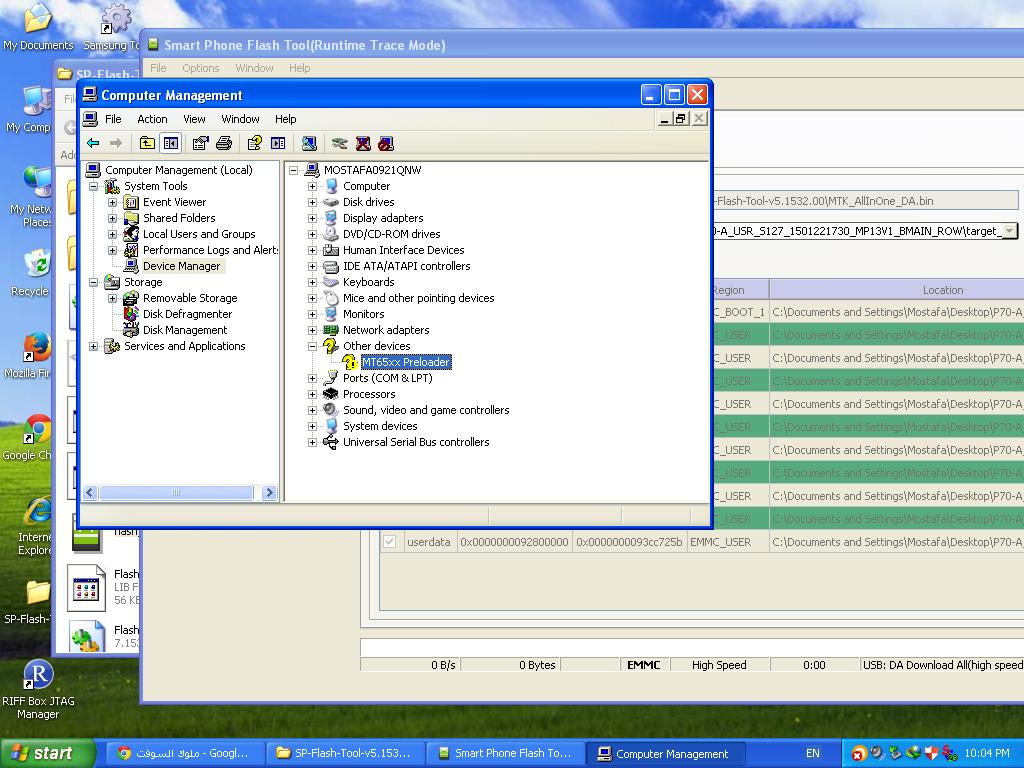Screen dimensions: 1024x768
Task: Expand Services and Applications tree node
Action: click(x=94, y=346)
